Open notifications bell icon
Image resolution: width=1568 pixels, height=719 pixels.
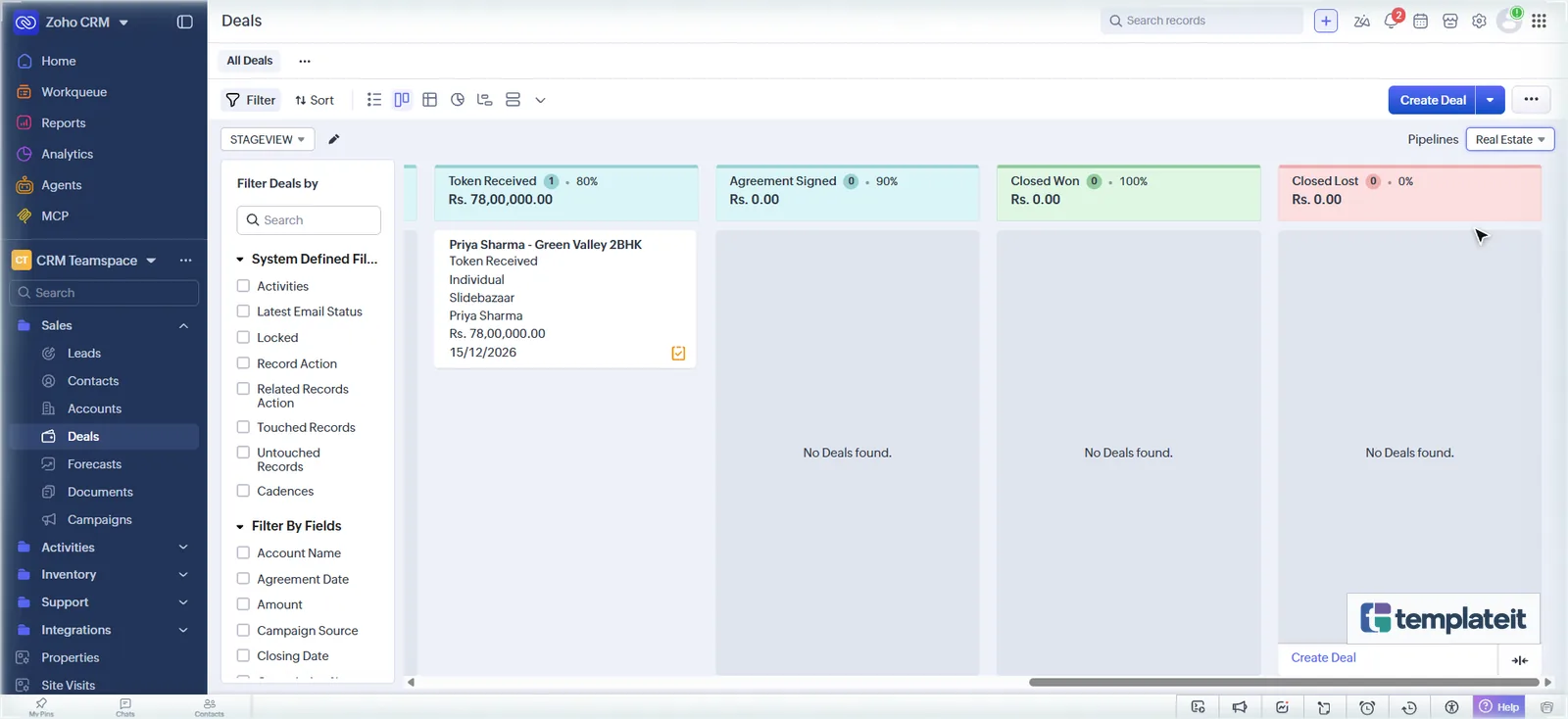1392,21
